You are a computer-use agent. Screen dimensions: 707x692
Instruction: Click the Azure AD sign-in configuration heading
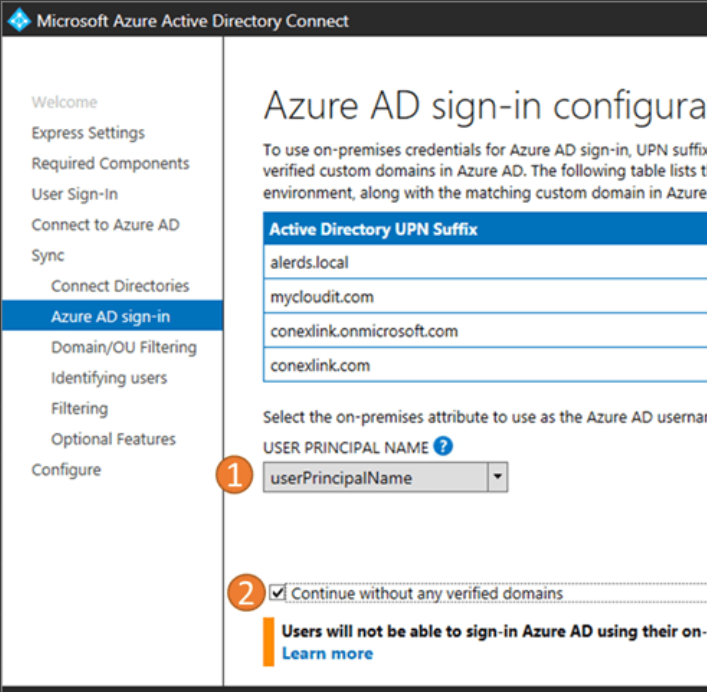point(485,106)
